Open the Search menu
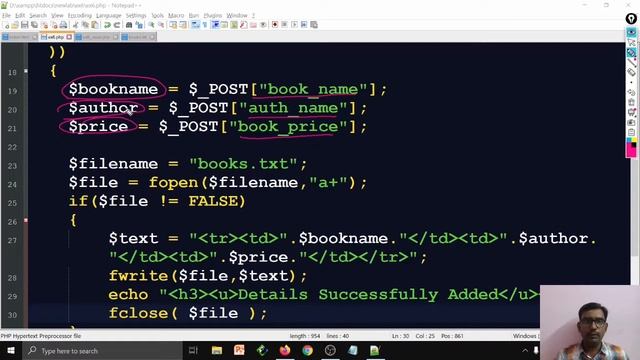This screenshot has width=640, height=360. (38, 16)
